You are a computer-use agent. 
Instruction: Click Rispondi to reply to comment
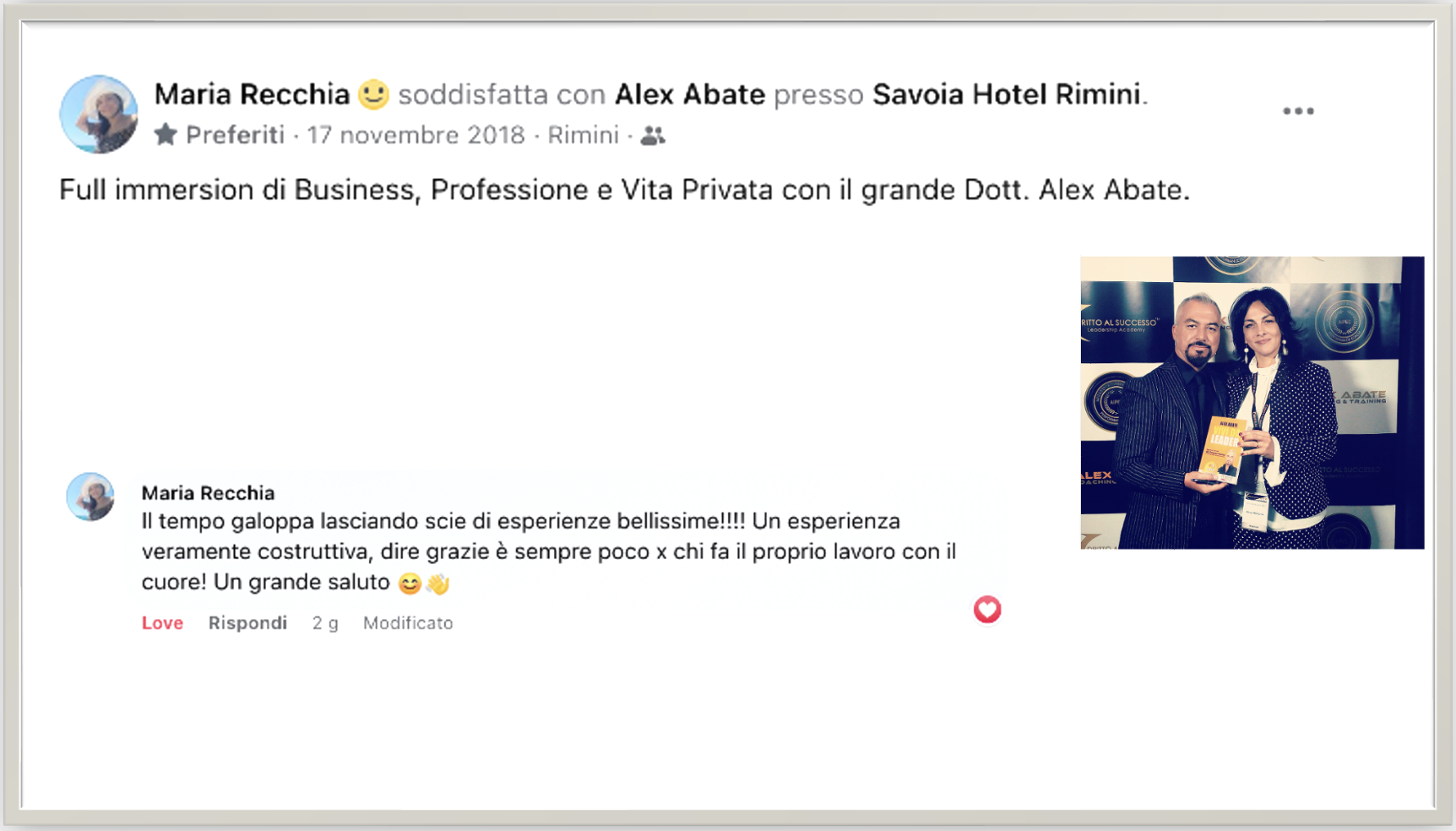coord(247,623)
